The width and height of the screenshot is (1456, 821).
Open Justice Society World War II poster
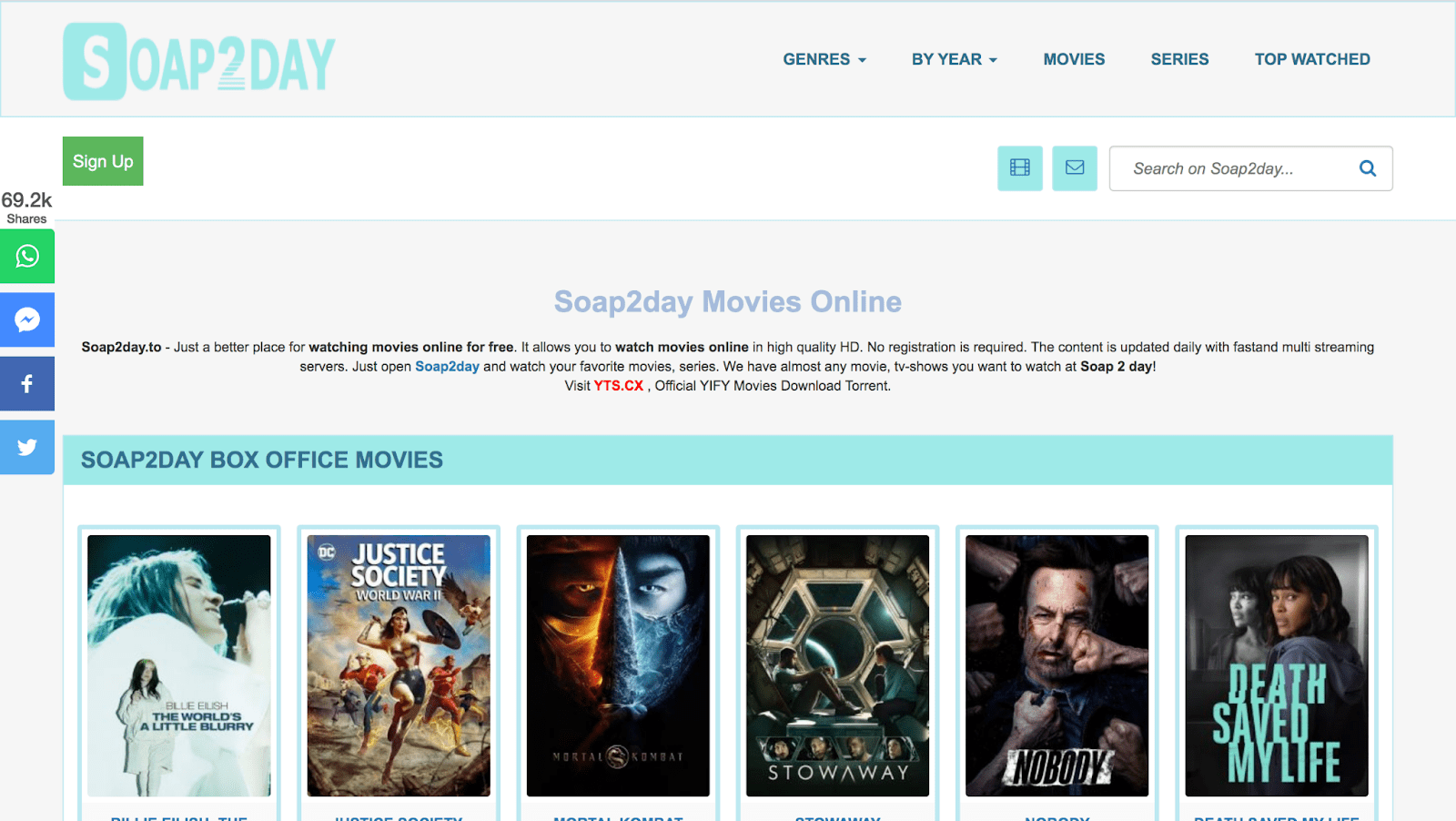pyautogui.click(x=399, y=665)
